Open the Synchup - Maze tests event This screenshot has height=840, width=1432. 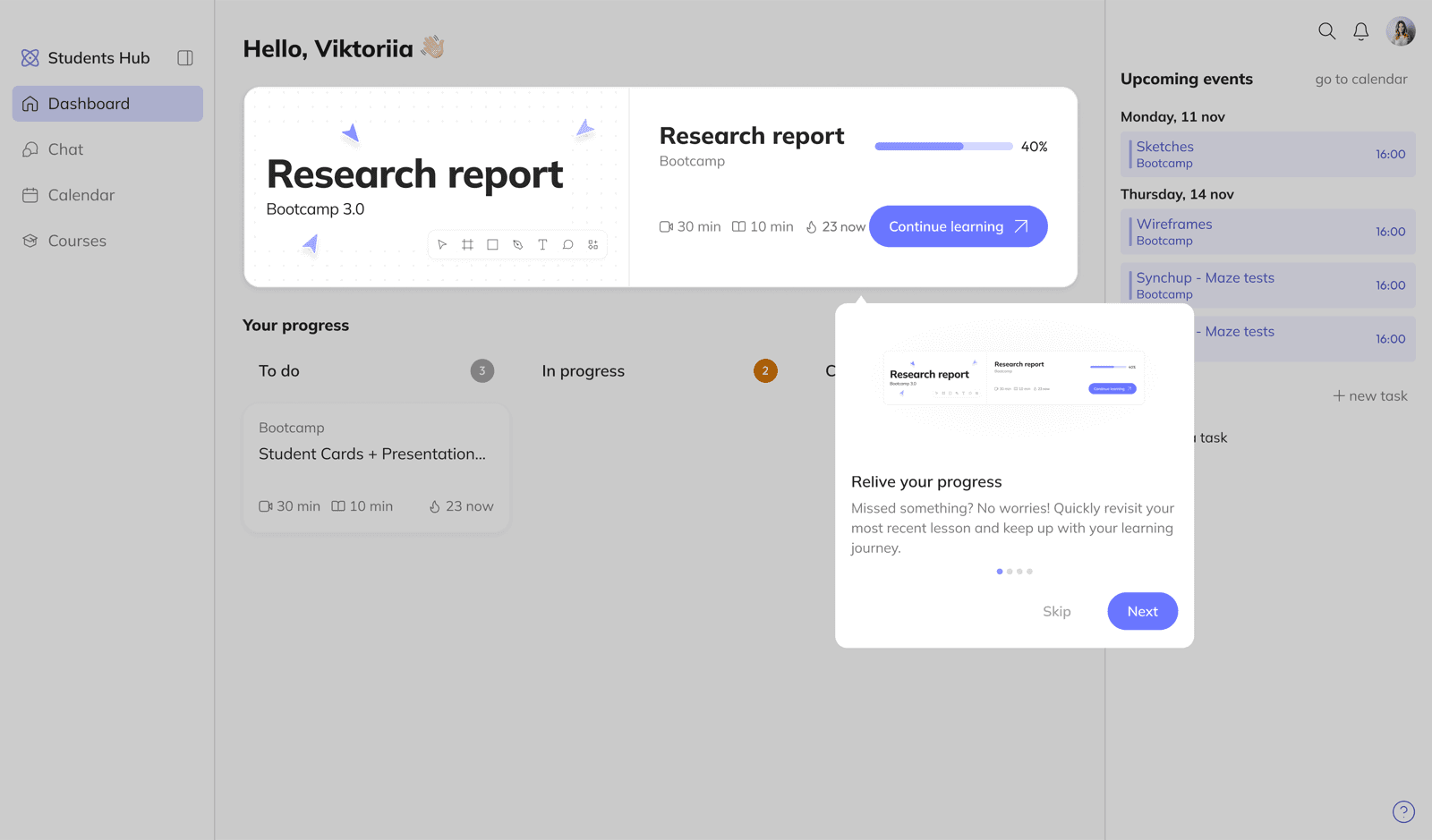1268,285
